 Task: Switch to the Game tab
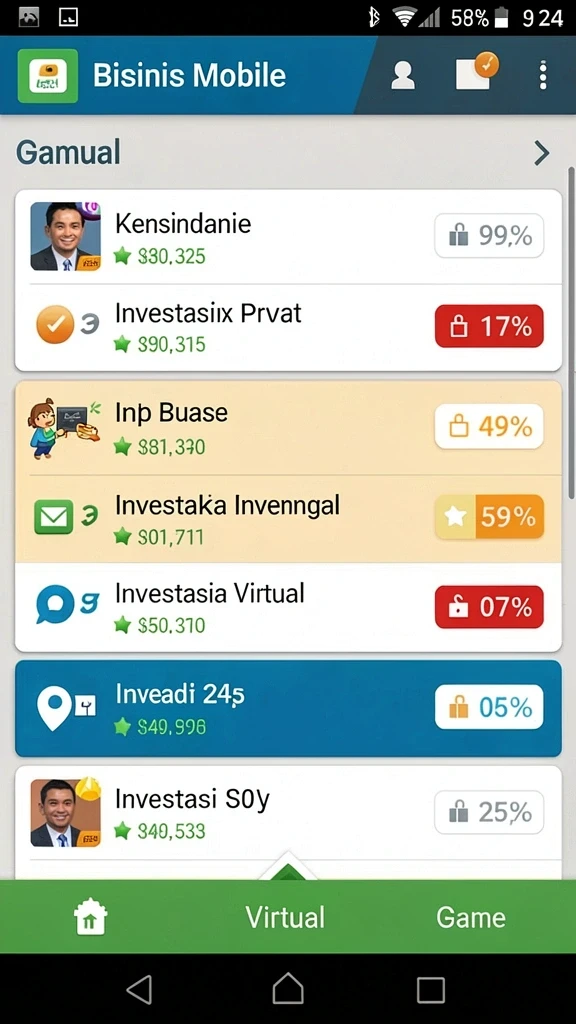(x=471, y=917)
